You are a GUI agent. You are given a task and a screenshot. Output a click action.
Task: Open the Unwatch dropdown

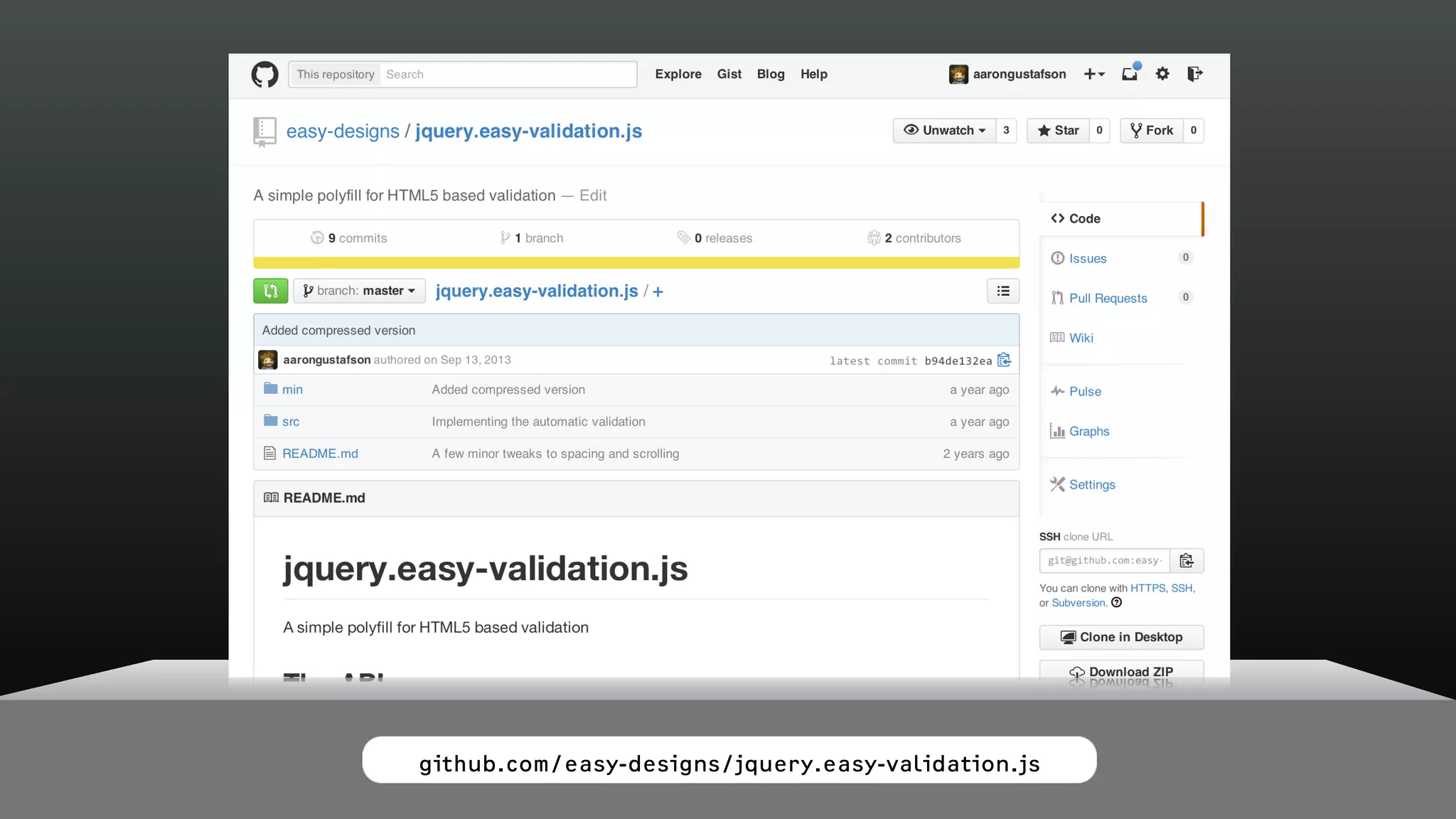pyautogui.click(x=944, y=130)
